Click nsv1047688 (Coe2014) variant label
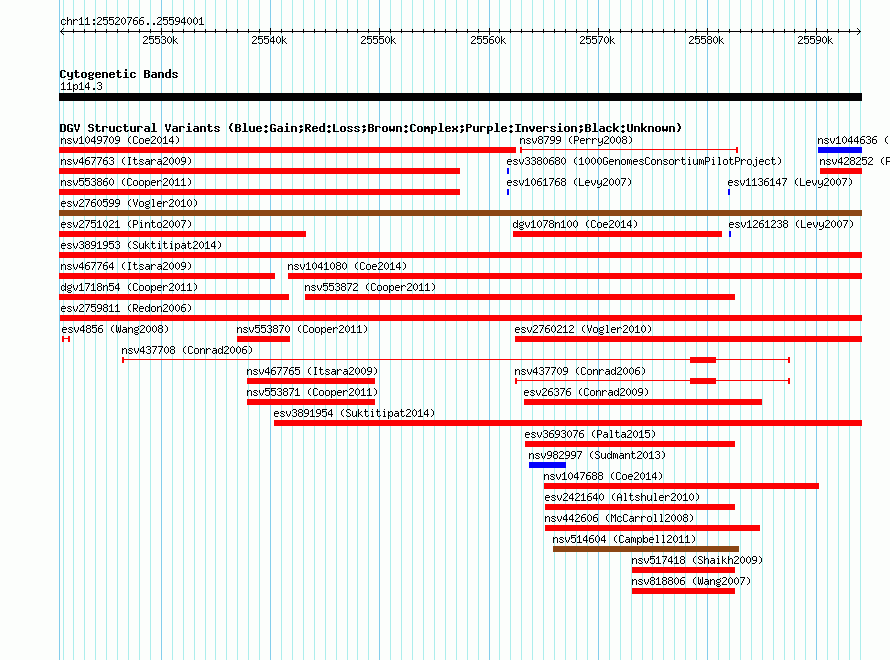 pos(603,476)
